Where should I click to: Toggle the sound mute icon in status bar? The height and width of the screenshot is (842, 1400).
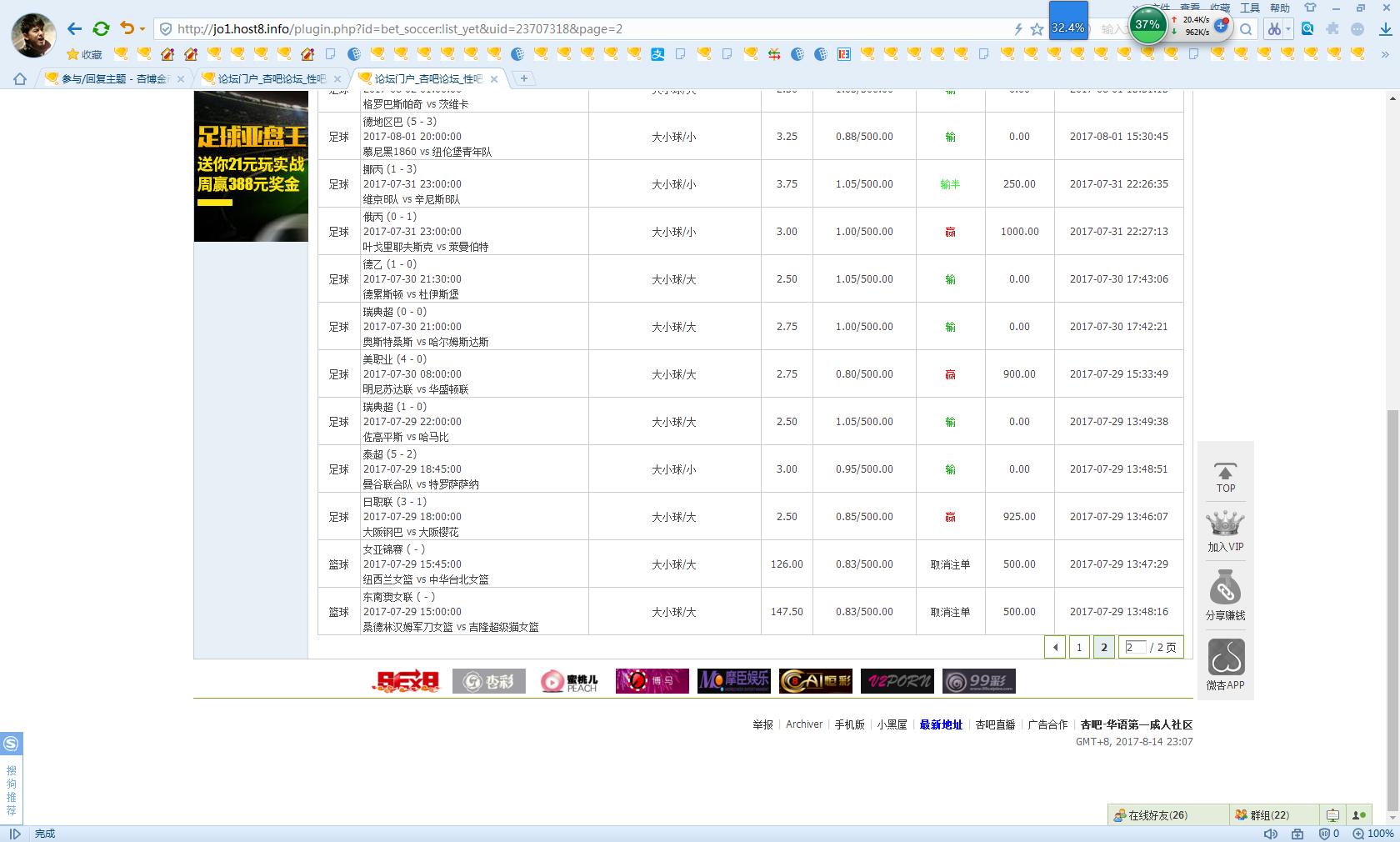pos(1270,834)
